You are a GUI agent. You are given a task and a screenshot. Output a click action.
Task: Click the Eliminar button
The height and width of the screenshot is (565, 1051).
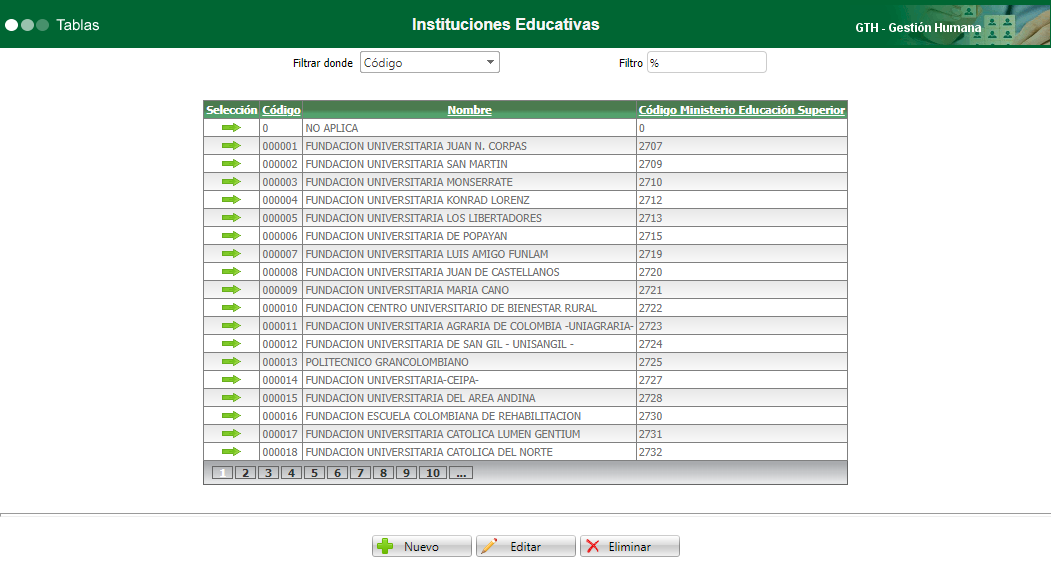(x=629, y=546)
